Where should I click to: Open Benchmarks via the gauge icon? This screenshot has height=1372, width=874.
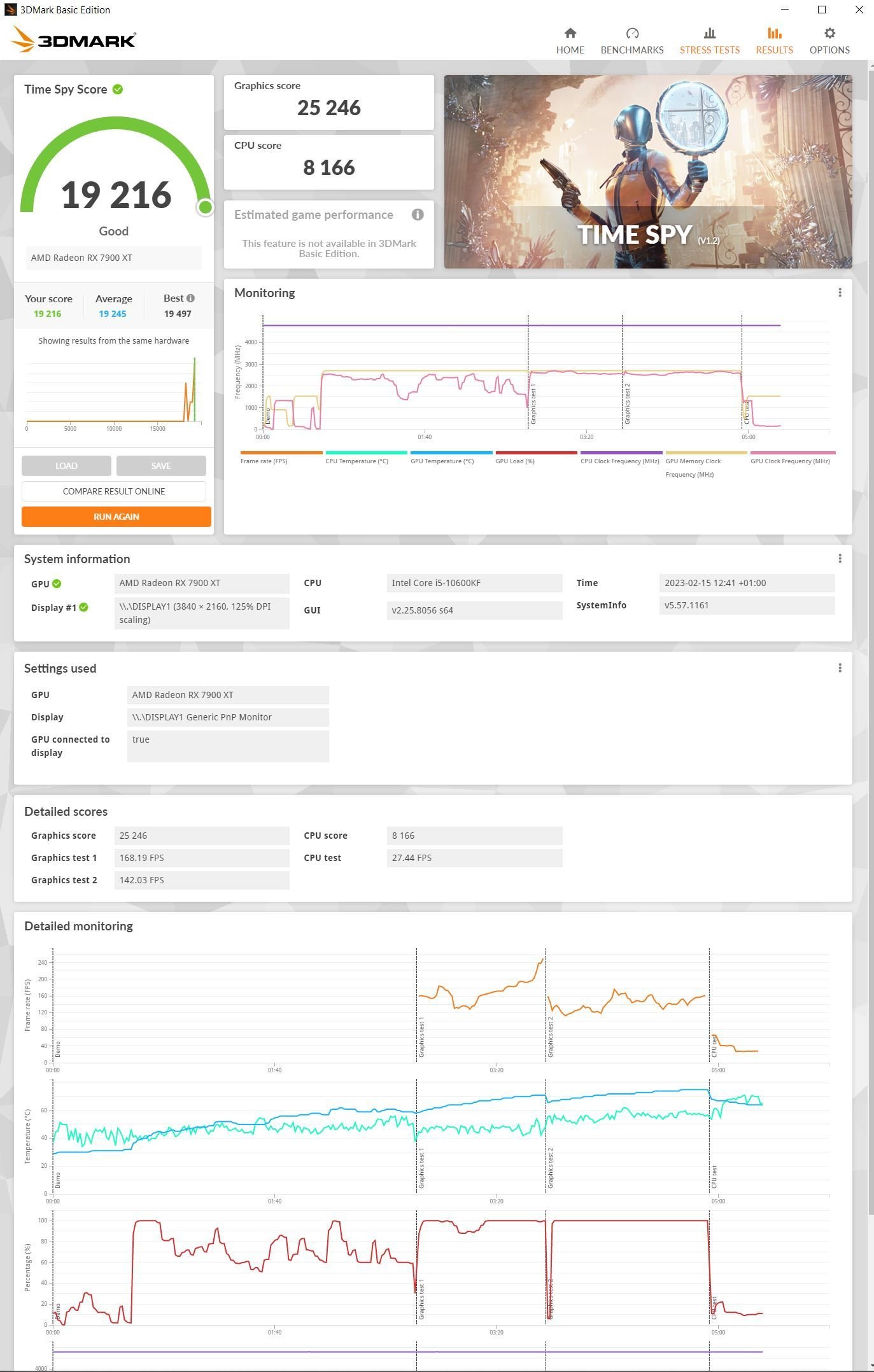point(631,33)
